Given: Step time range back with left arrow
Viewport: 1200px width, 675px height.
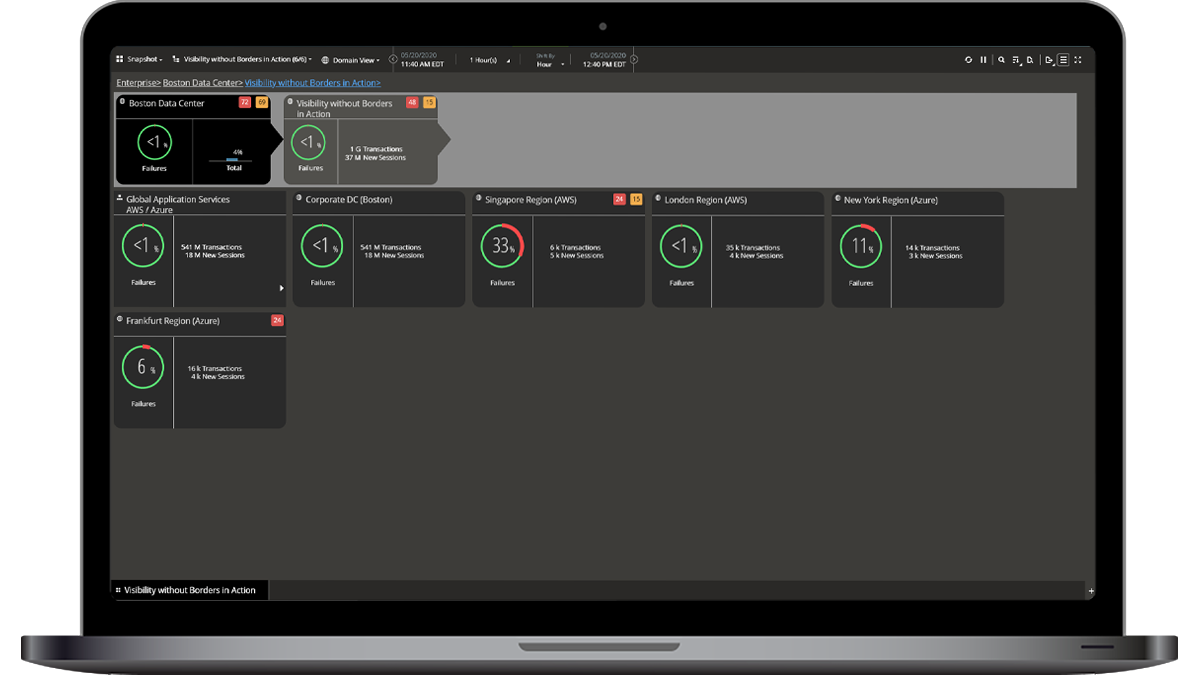Looking at the screenshot, I should coord(393,60).
